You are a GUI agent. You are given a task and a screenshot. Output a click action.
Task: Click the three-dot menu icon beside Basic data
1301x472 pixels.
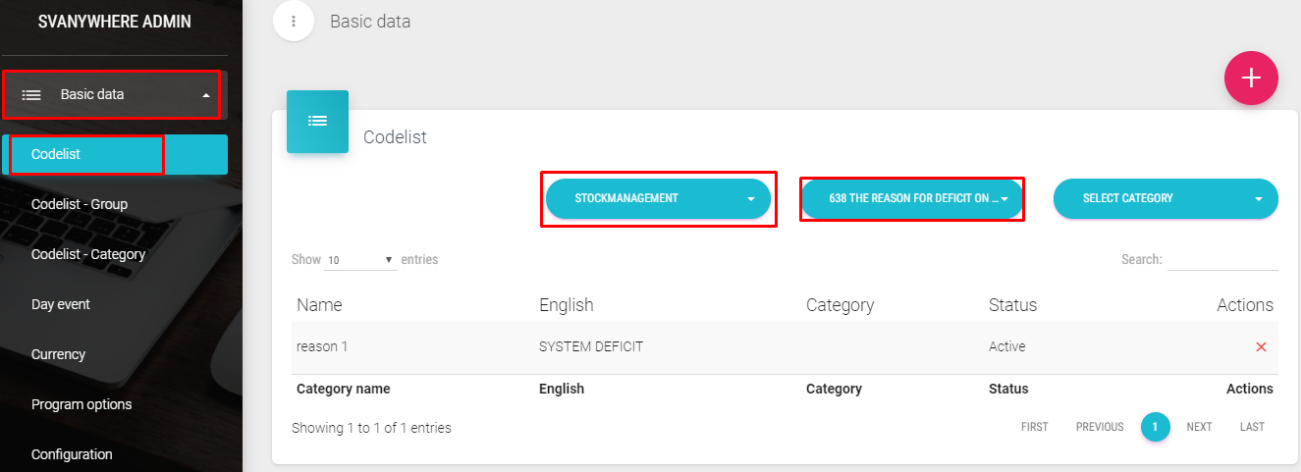(293, 21)
